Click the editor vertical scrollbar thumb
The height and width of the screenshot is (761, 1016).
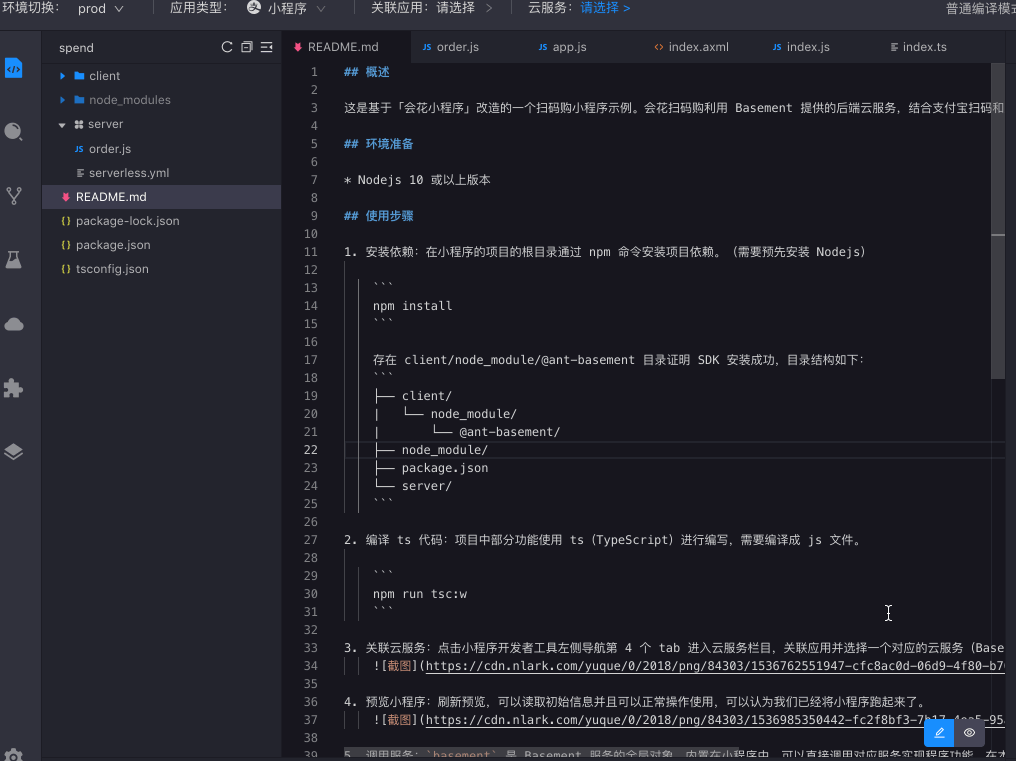pyautogui.click(x=998, y=220)
